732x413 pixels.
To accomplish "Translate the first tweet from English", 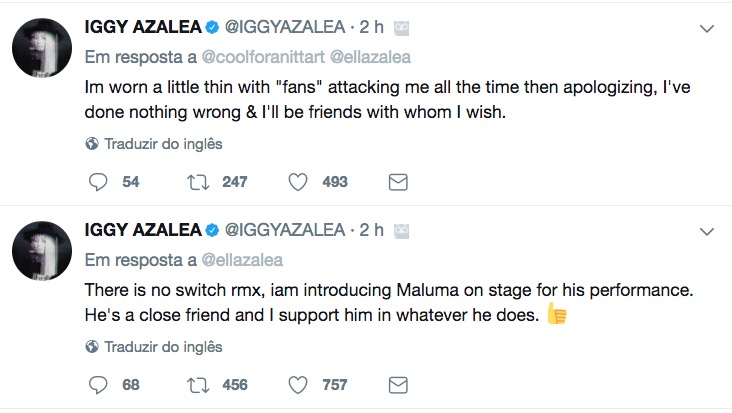I will pos(163,144).
